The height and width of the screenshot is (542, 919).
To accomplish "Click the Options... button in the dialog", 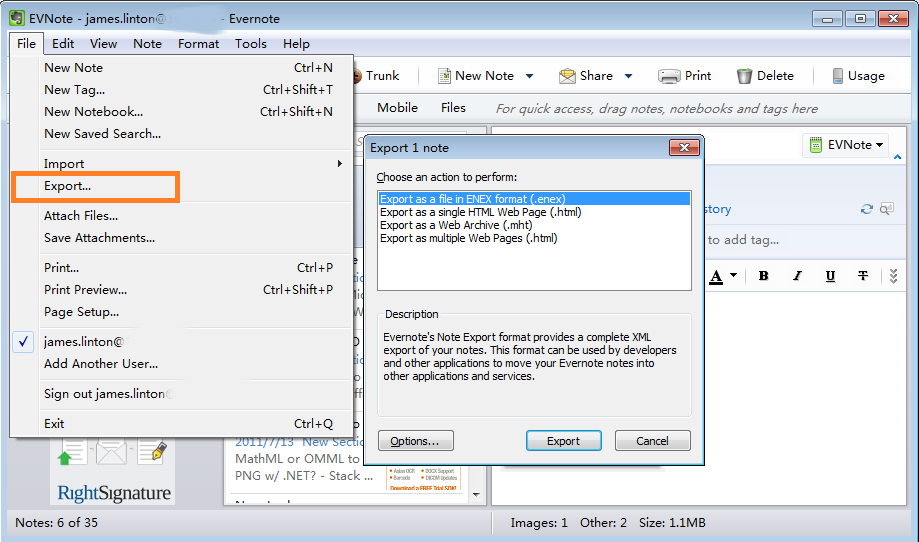I will tap(416, 441).
